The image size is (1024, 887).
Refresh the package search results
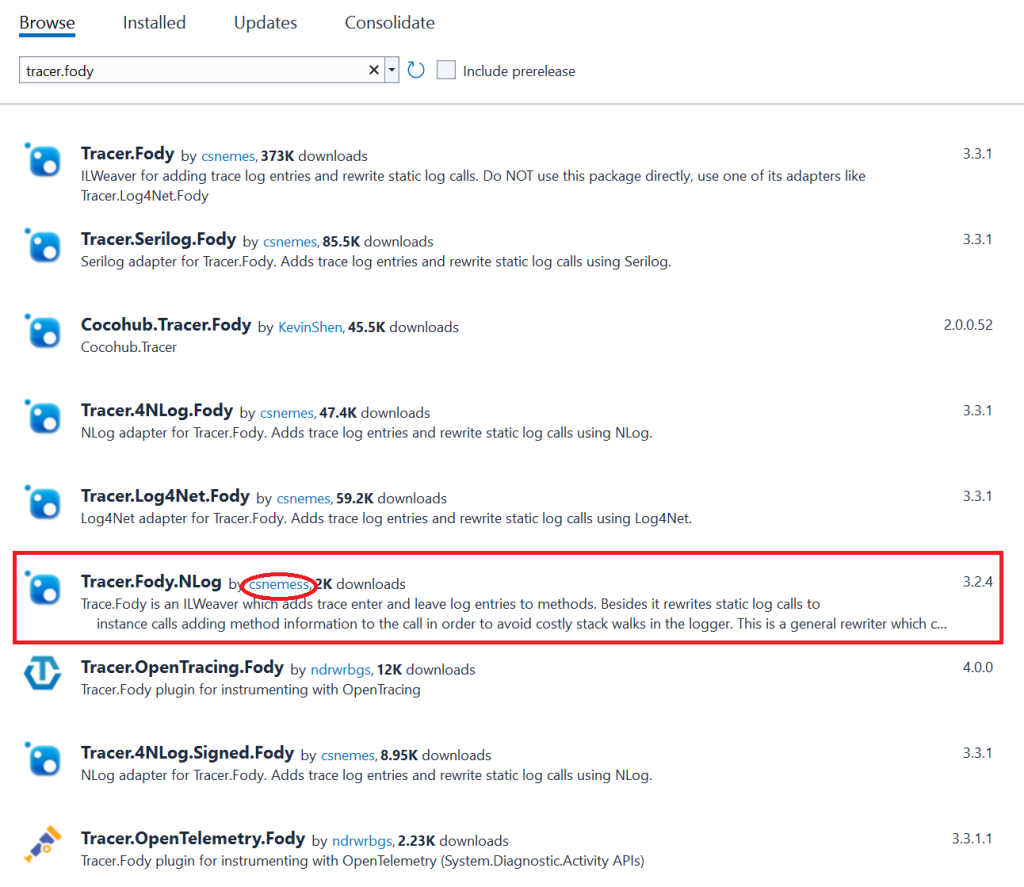pyautogui.click(x=416, y=70)
